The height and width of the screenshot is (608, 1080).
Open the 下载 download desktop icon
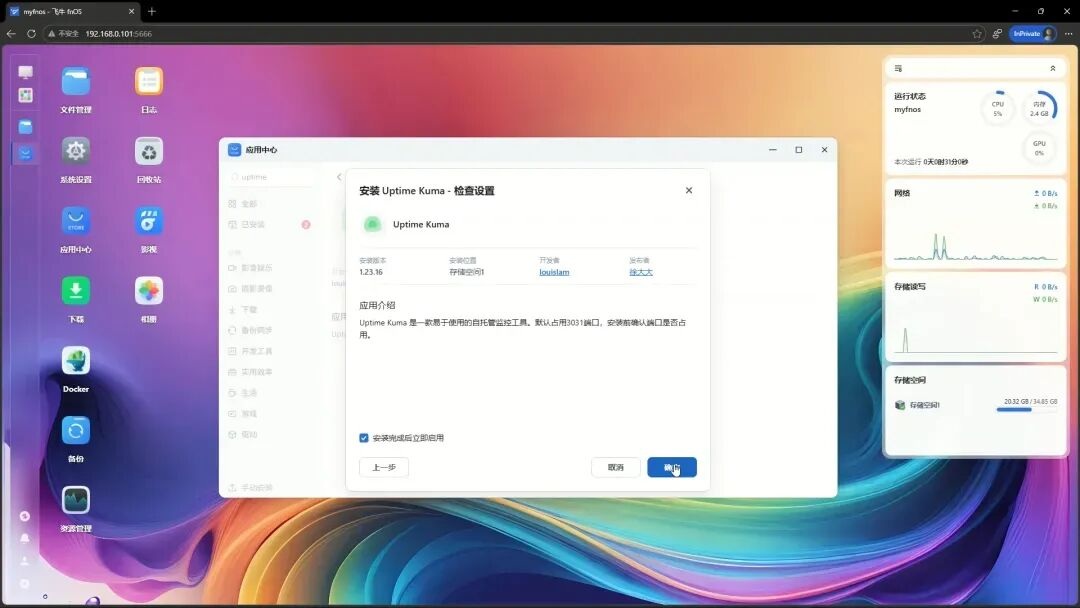click(x=76, y=291)
